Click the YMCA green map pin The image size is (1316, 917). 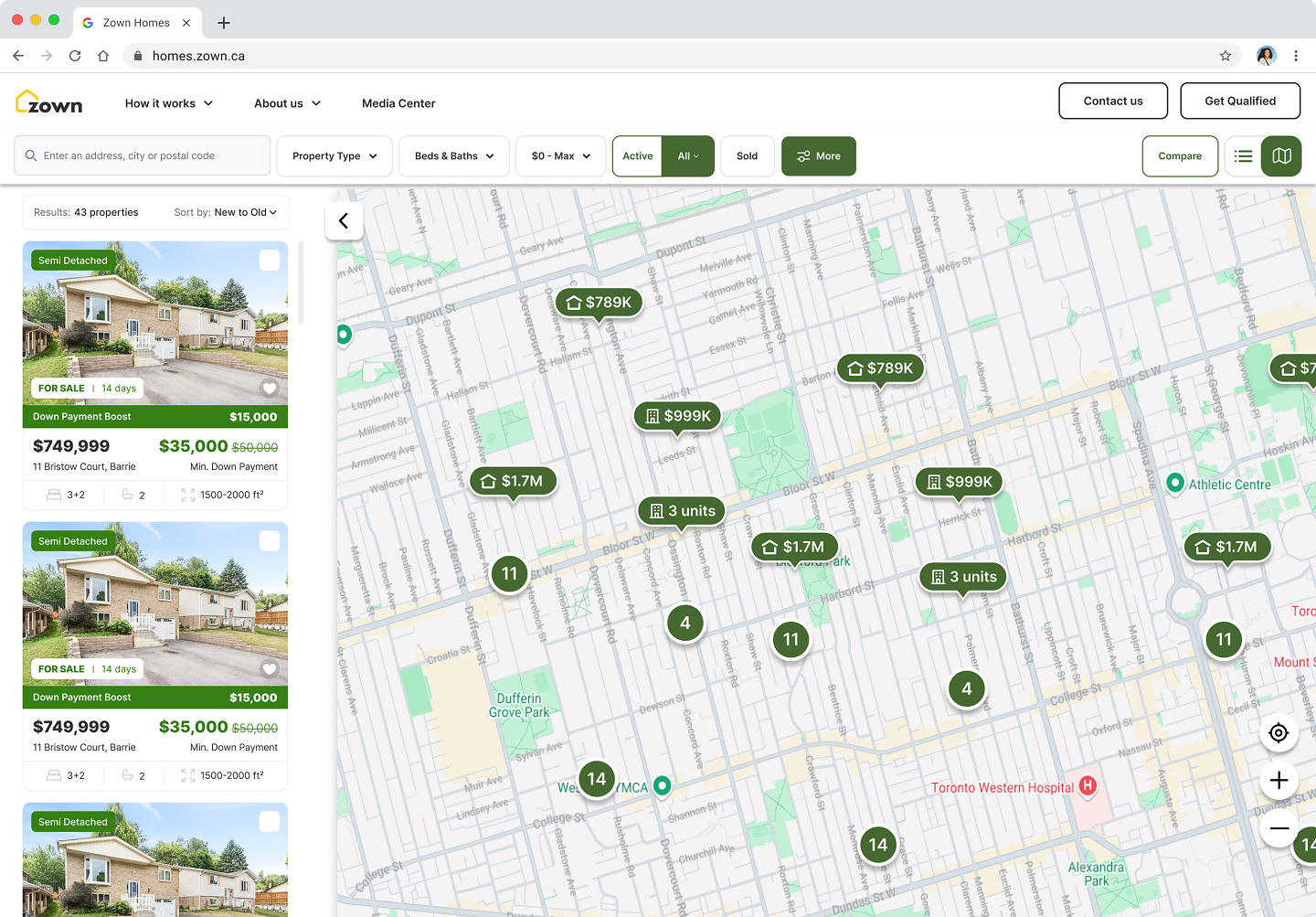(x=663, y=785)
